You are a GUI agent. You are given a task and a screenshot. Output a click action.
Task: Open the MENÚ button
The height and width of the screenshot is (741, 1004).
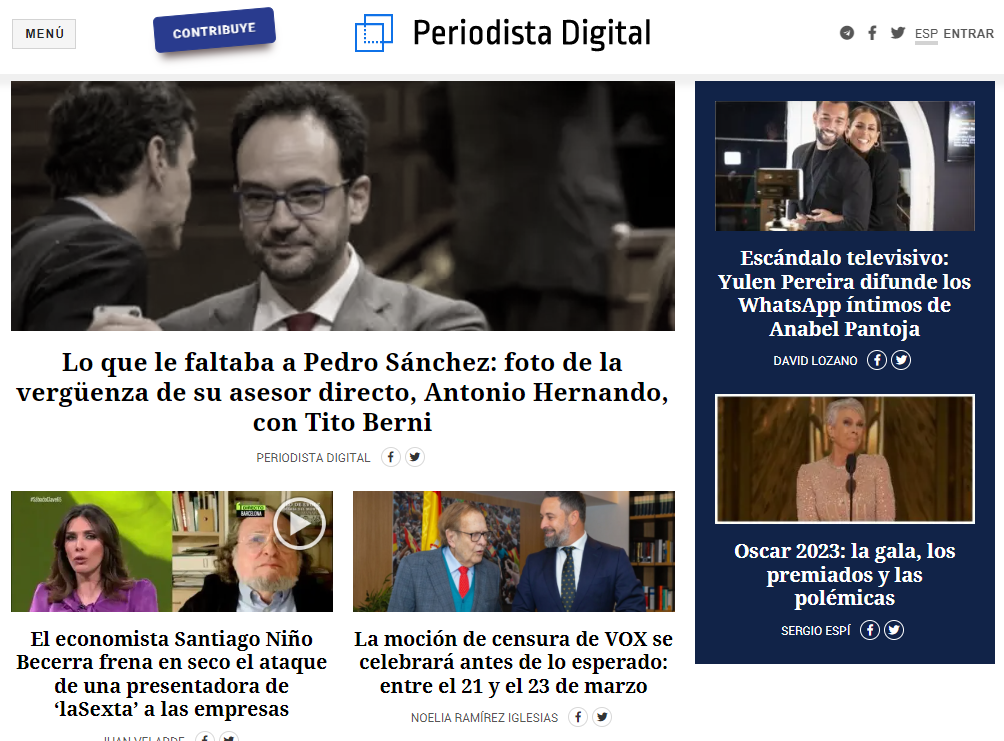44,34
